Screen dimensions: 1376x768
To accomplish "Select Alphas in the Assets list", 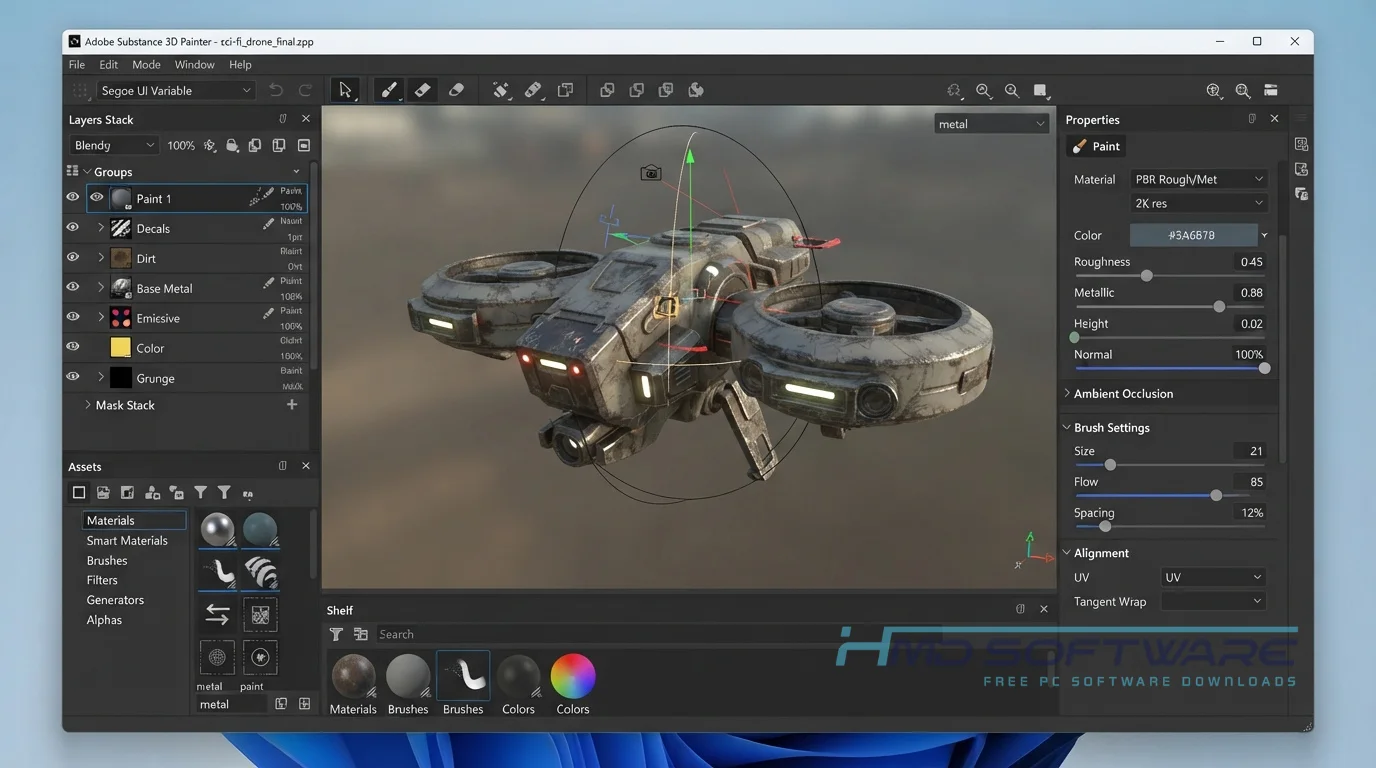I will pos(104,620).
